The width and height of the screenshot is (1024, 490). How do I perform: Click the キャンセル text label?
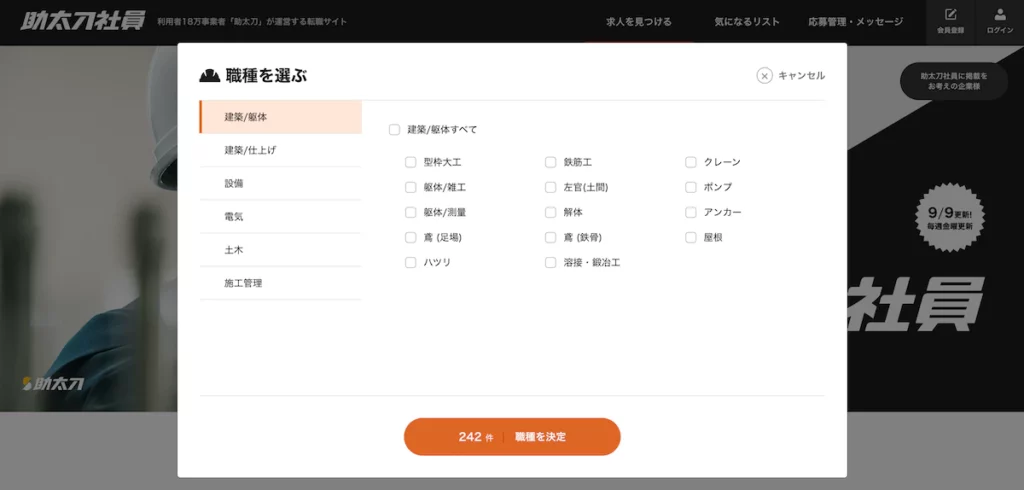[801, 76]
